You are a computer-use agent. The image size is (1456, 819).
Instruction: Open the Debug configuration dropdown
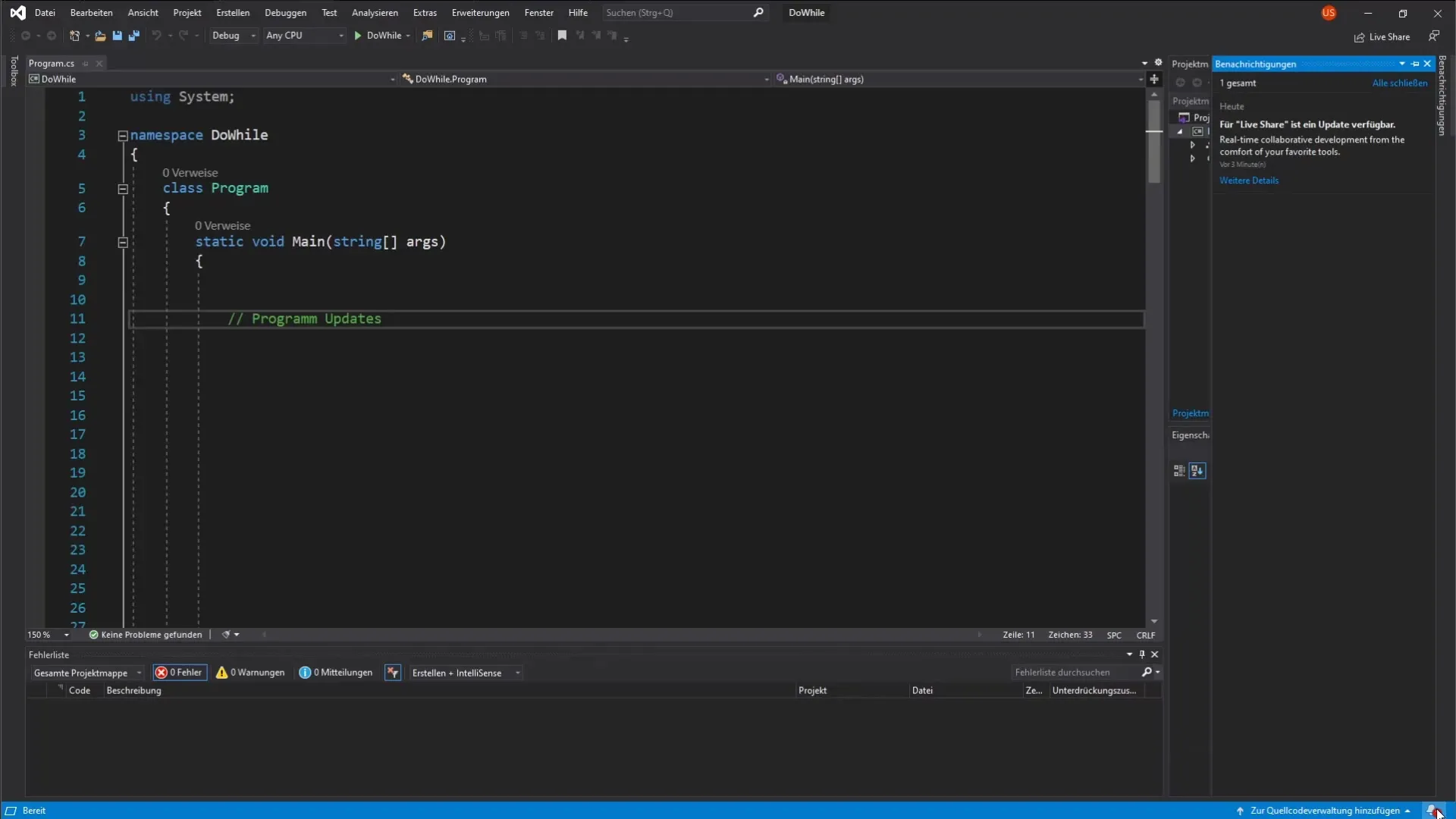click(x=234, y=36)
